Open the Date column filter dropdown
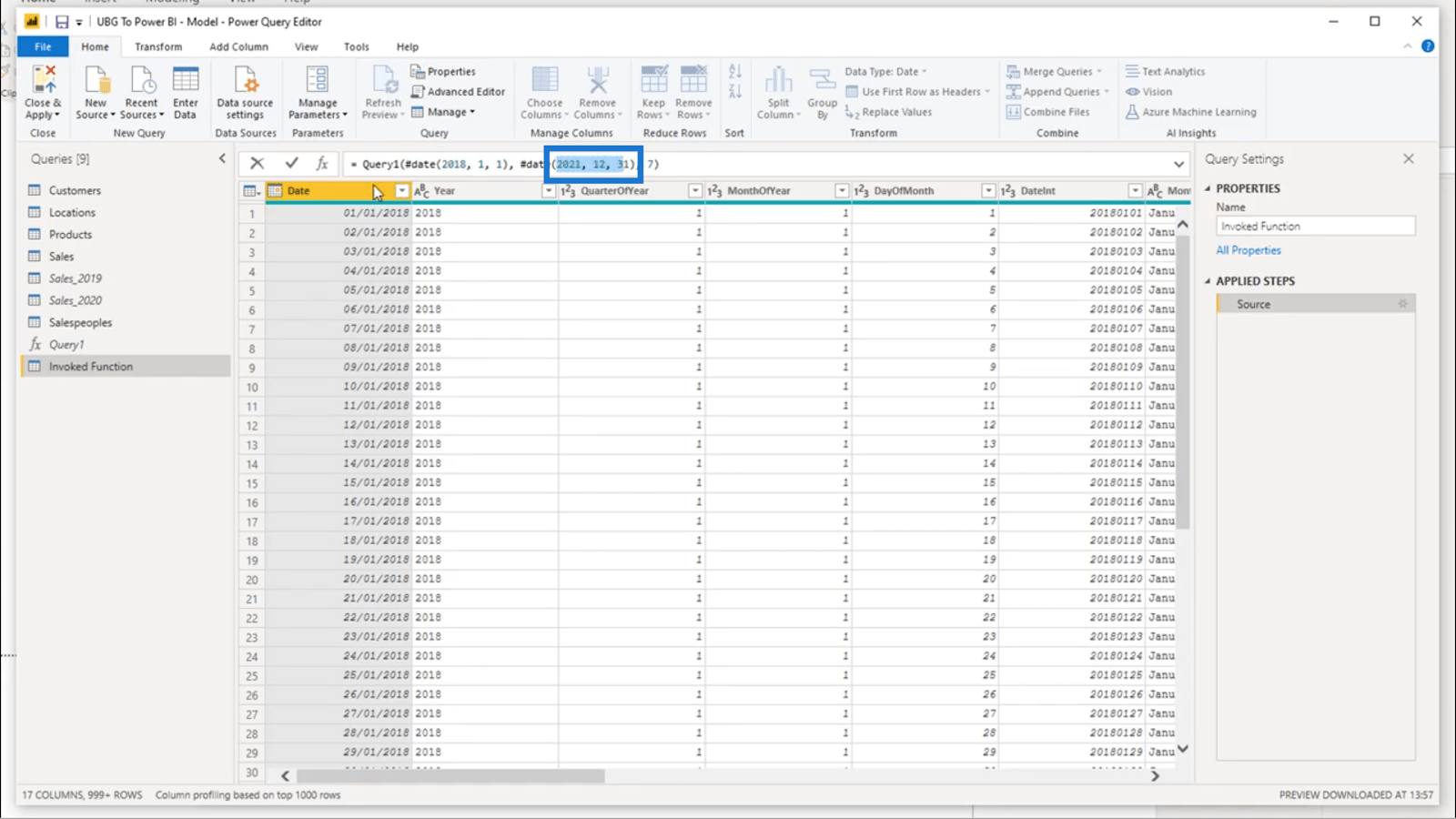Image resolution: width=1456 pixels, height=819 pixels. (x=401, y=191)
